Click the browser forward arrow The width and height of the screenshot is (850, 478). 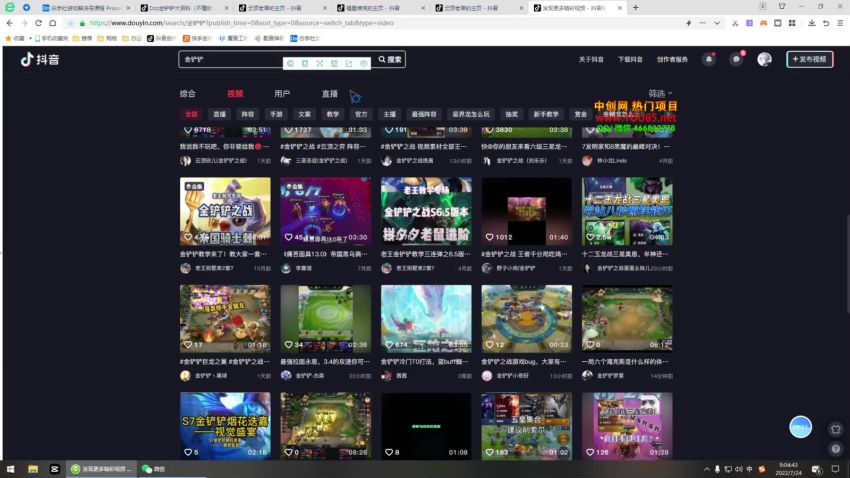click(24, 23)
